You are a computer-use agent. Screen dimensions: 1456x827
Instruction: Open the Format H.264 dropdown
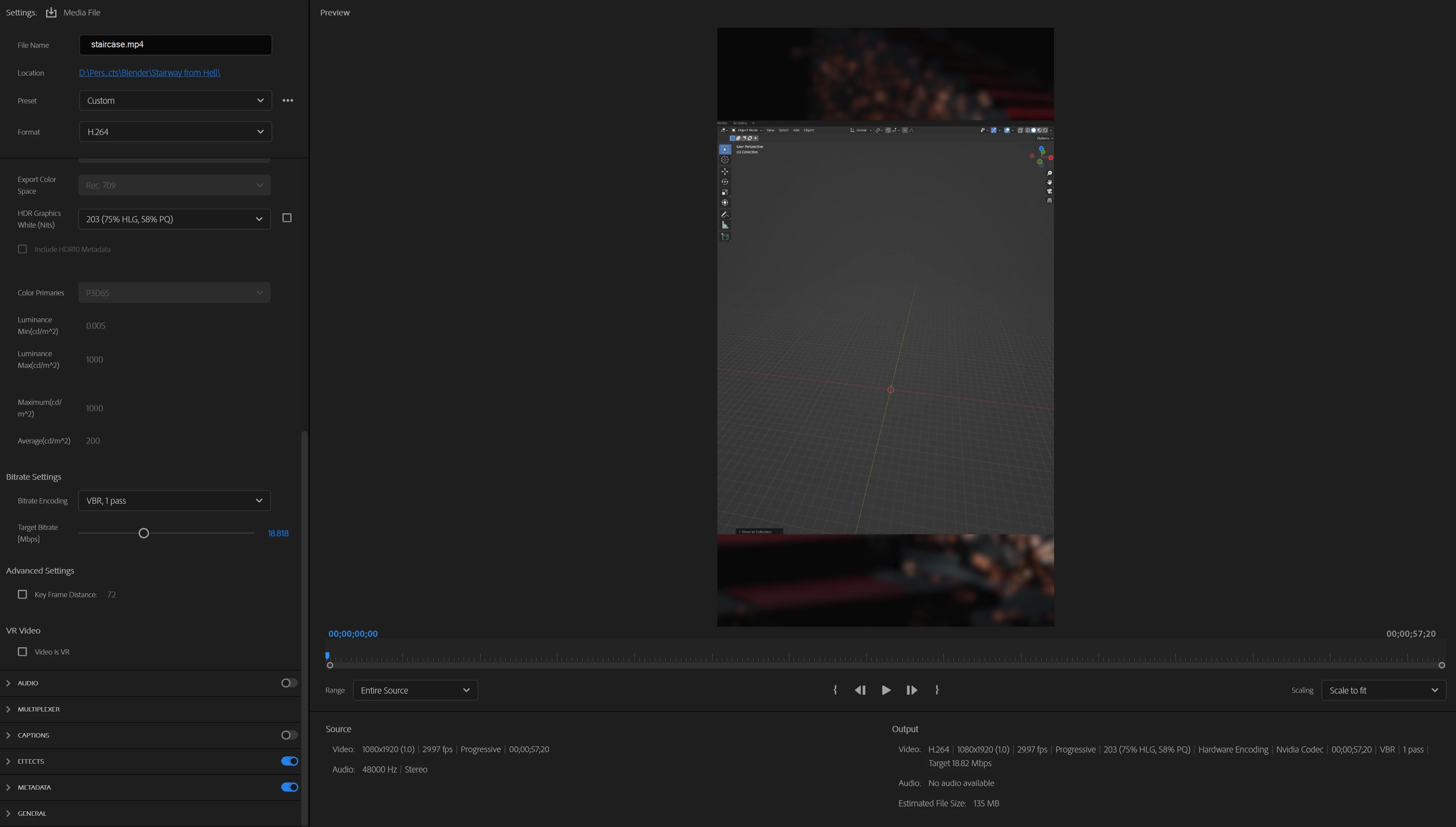pos(175,132)
